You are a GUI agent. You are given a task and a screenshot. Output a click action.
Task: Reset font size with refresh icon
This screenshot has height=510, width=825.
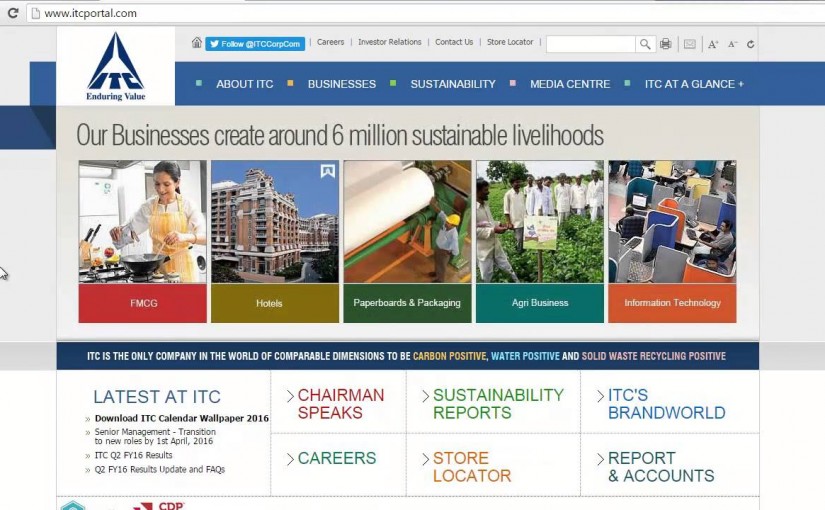pos(751,44)
